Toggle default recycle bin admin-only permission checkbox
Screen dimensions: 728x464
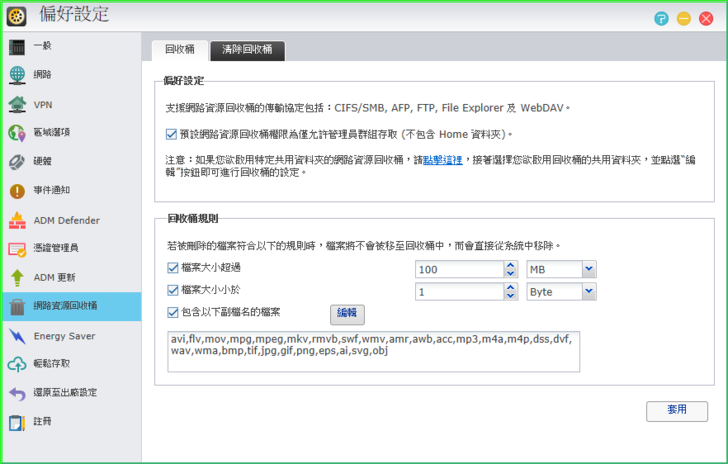[x=171, y=134]
